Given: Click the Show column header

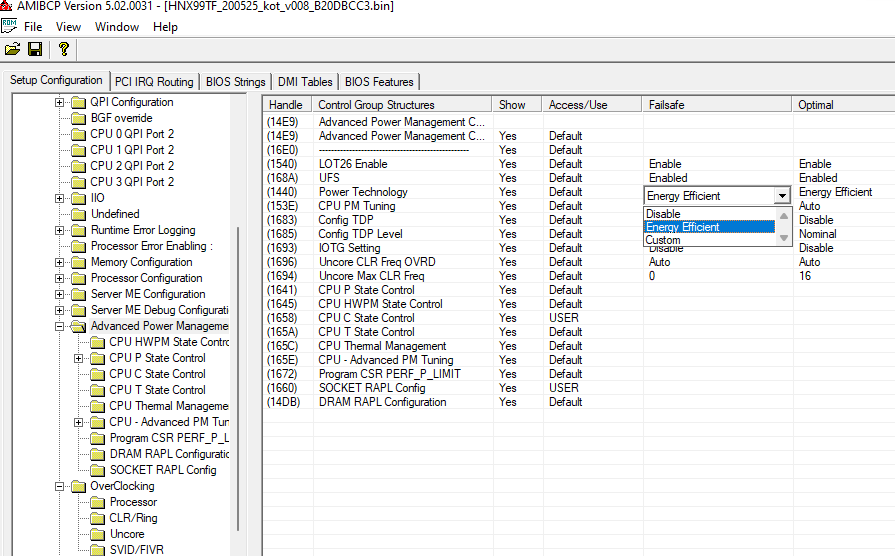Looking at the screenshot, I should point(517,105).
